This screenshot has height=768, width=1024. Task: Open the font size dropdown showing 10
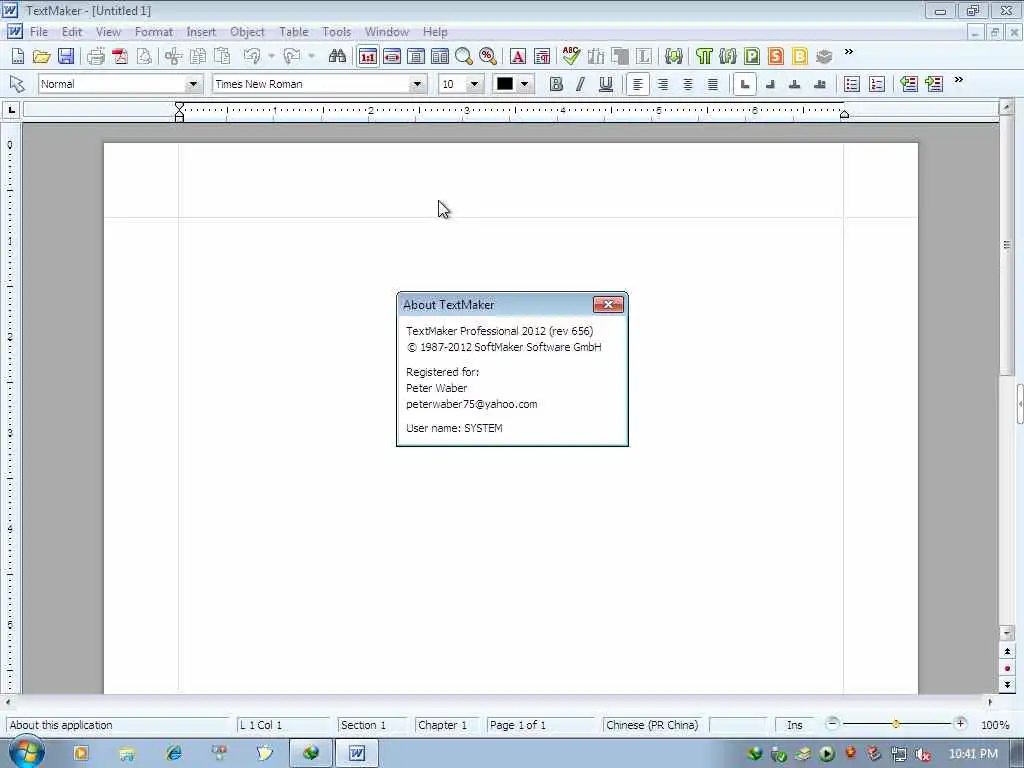coord(474,84)
